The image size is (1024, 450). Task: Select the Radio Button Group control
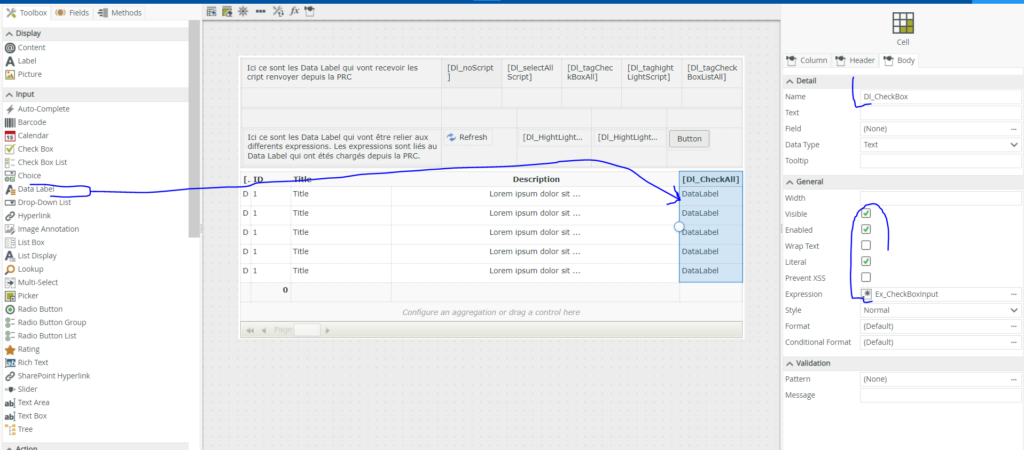pos(45,323)
